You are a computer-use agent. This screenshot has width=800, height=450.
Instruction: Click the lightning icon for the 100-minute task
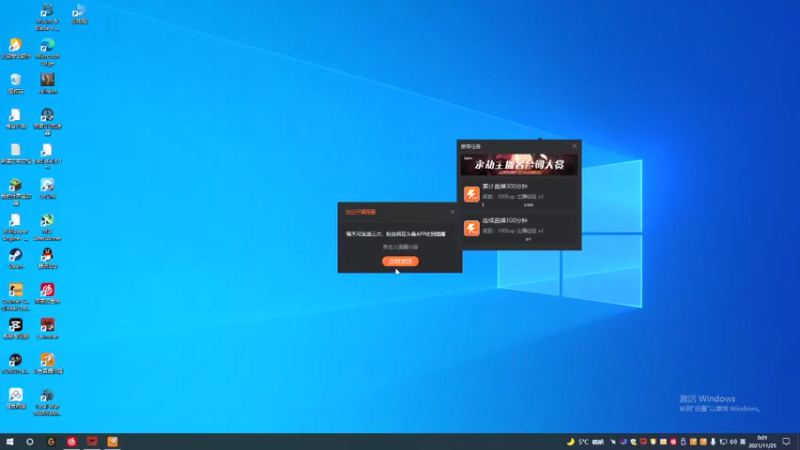pyautogui.click(x=471, y=228)
